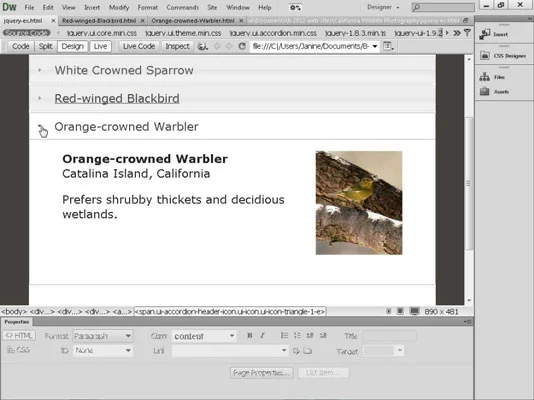Toggle Live Code view
The height and width of the screenshot is (400, 534).
tap(139, 46)
